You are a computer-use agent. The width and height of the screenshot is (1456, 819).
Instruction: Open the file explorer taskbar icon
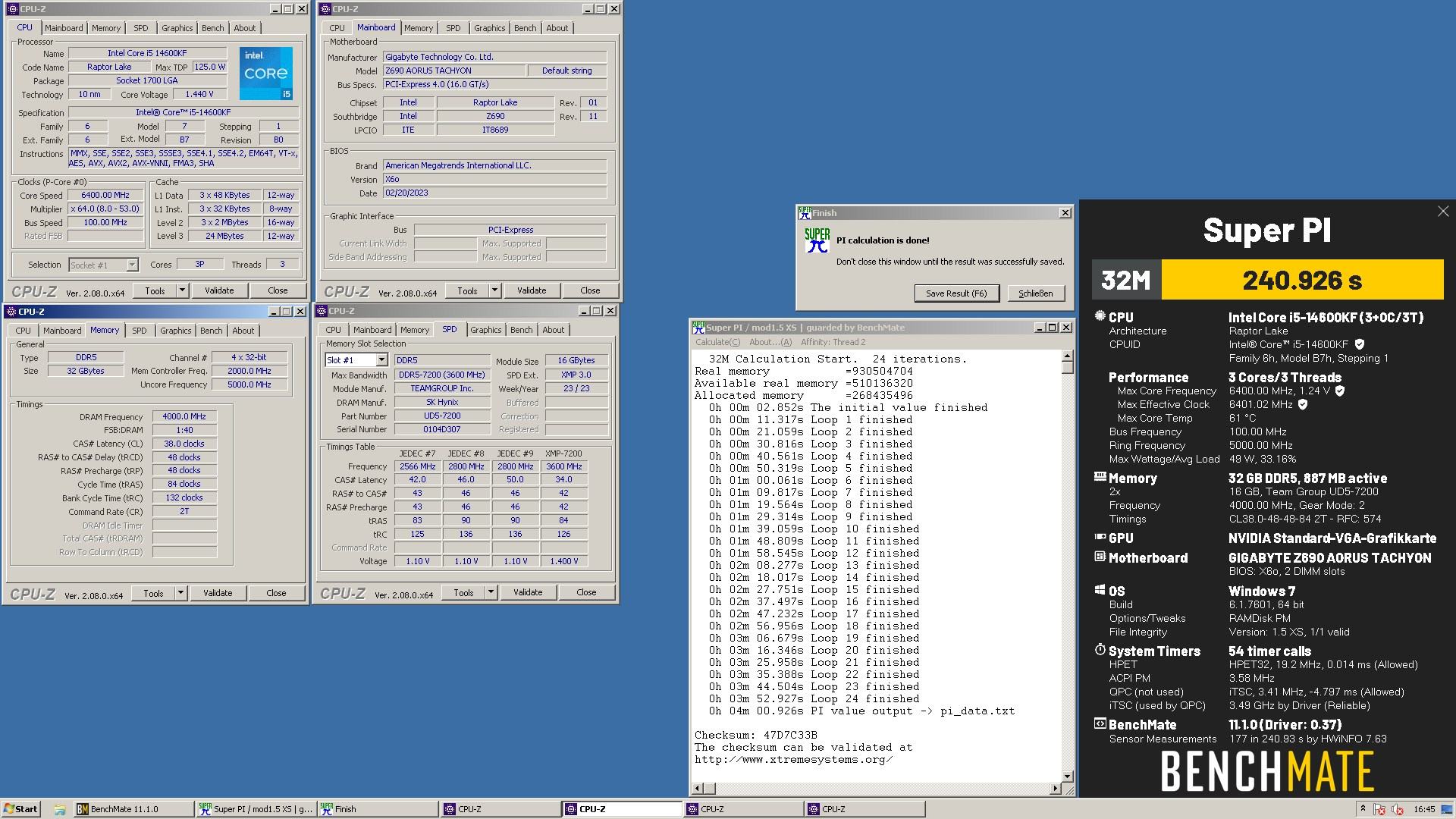(59, 809)
